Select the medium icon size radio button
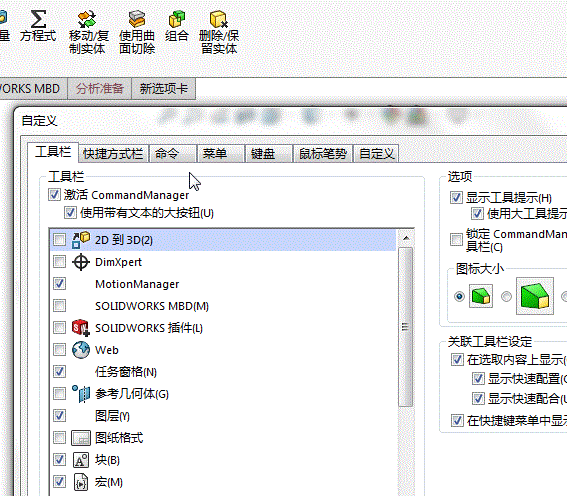 point(506,296)
